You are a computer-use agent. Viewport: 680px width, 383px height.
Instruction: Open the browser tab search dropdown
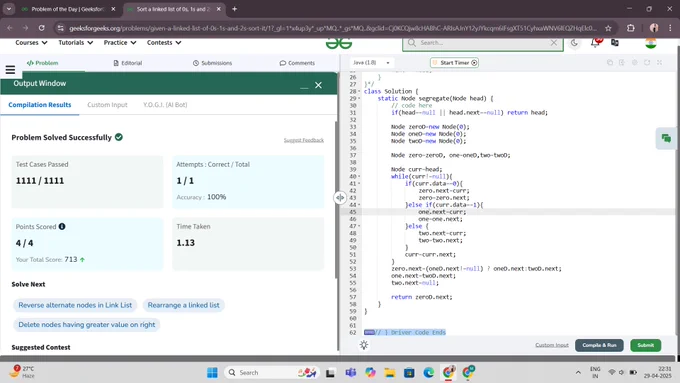[9, 9]
